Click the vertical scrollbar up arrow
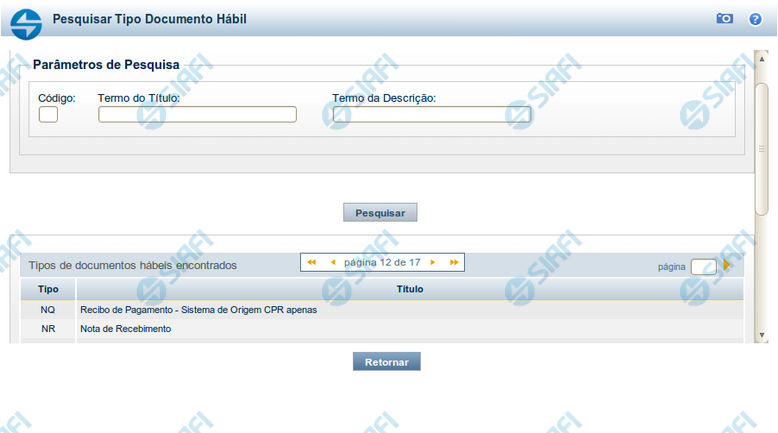778x433 pixels. click(x=761, y=55)
